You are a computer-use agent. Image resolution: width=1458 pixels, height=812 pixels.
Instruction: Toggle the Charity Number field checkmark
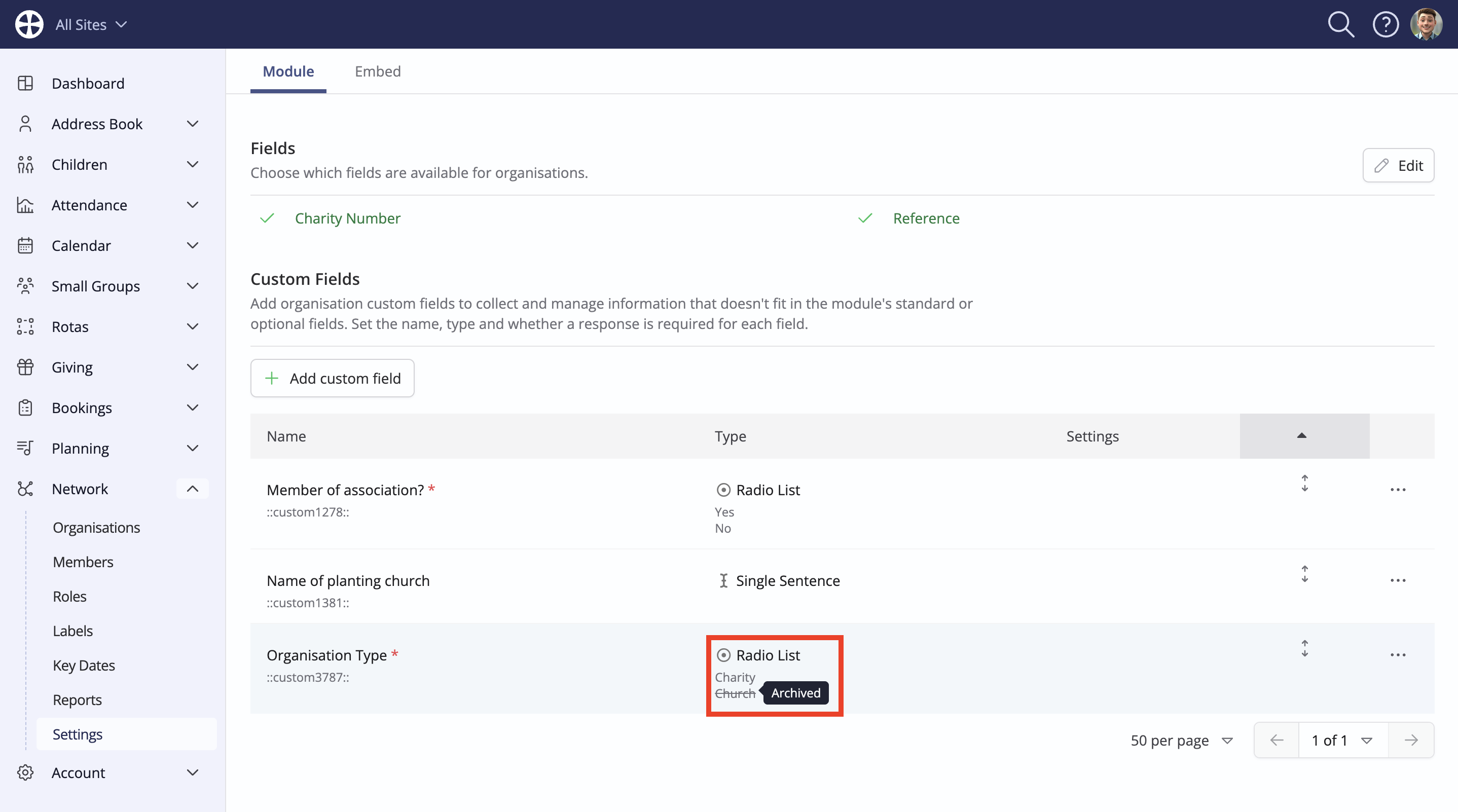coord(267,218)
